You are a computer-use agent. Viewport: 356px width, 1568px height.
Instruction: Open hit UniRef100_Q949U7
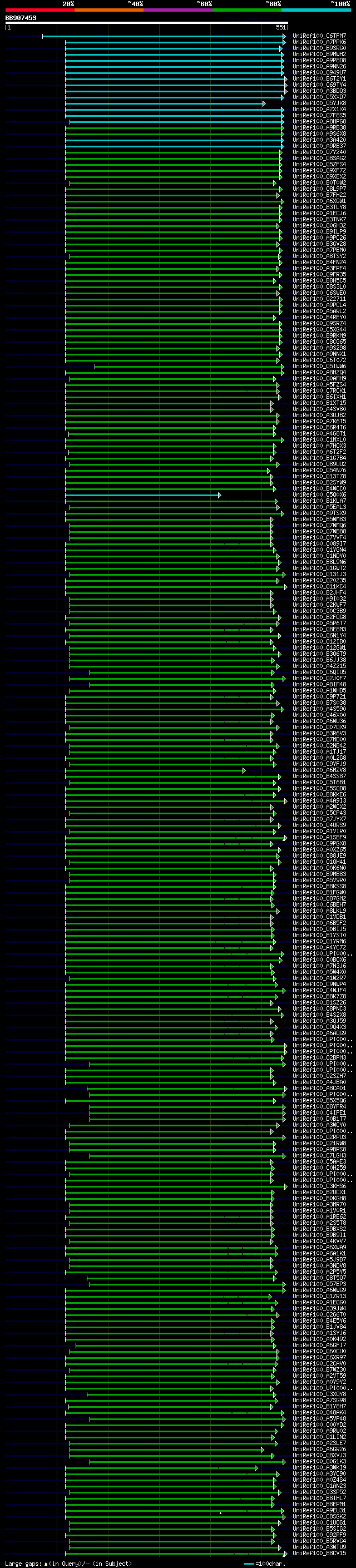click(319, 72)
